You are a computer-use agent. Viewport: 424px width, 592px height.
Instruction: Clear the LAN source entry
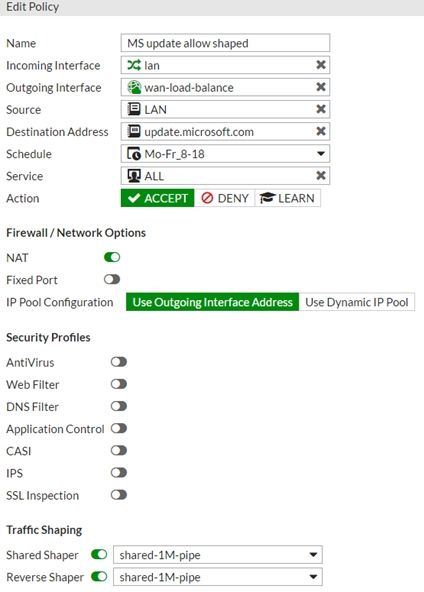tap(321, 109)
